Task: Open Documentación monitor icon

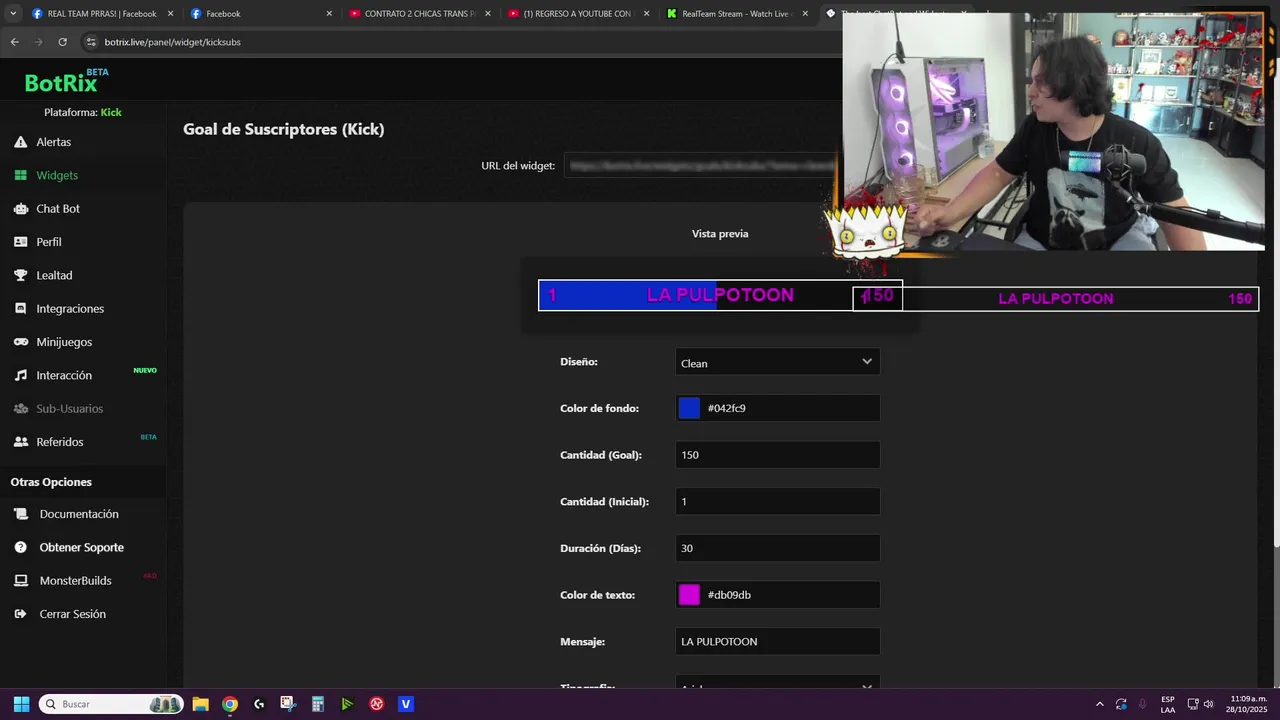Action: (20, 514)
